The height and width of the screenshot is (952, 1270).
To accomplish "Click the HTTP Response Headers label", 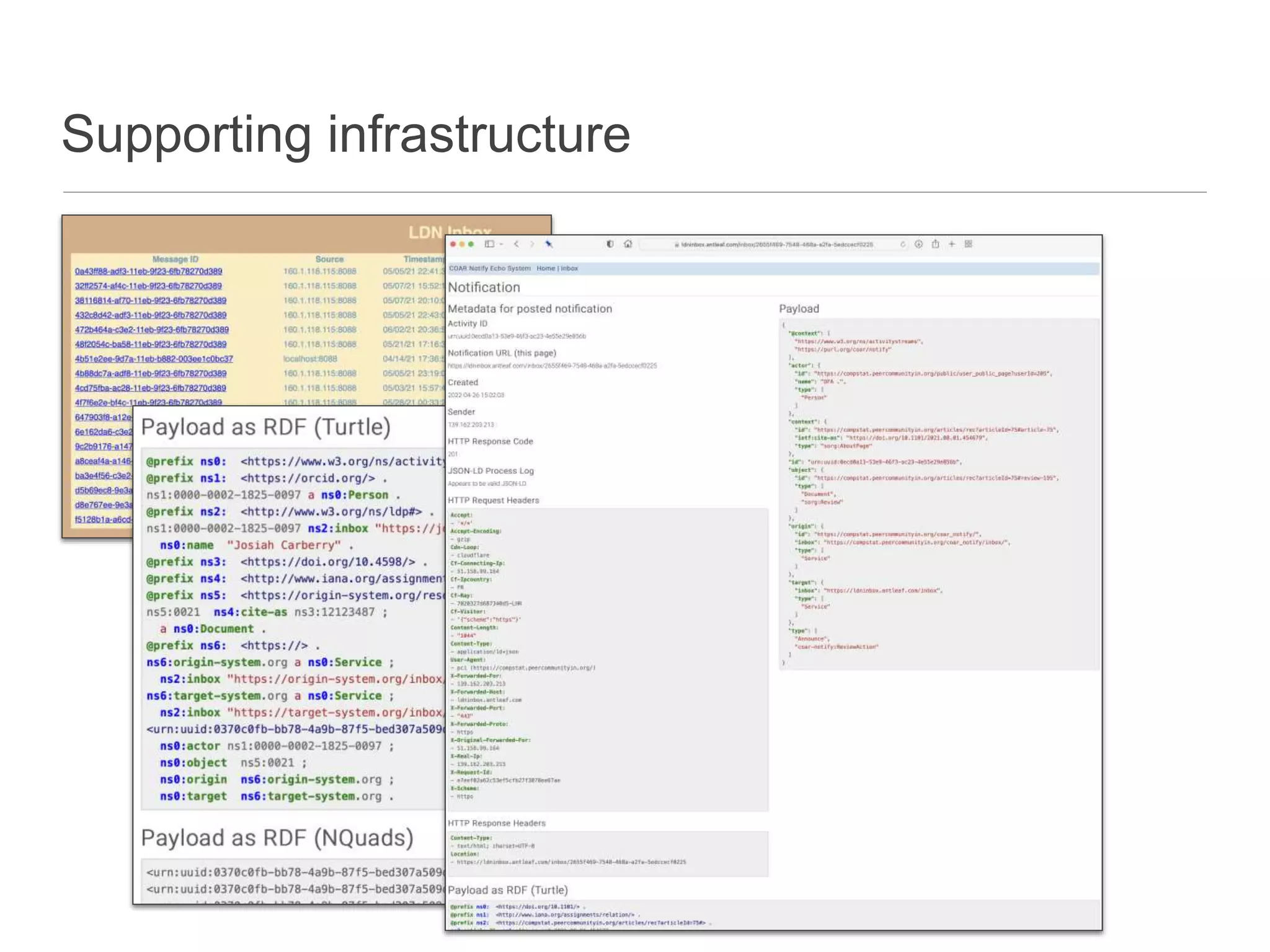I will 497,823.
